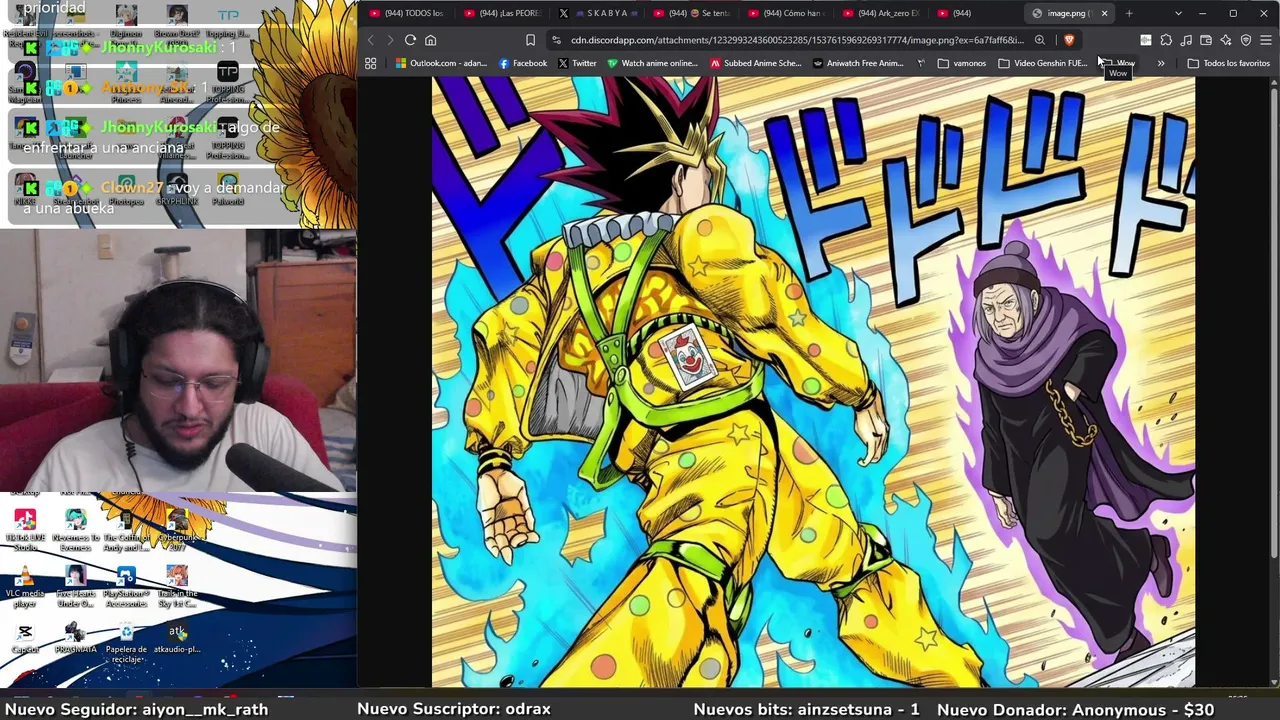Open the Brave VPN shield icon
Screen dimensions: 1280x720
tap(1246, 40)
